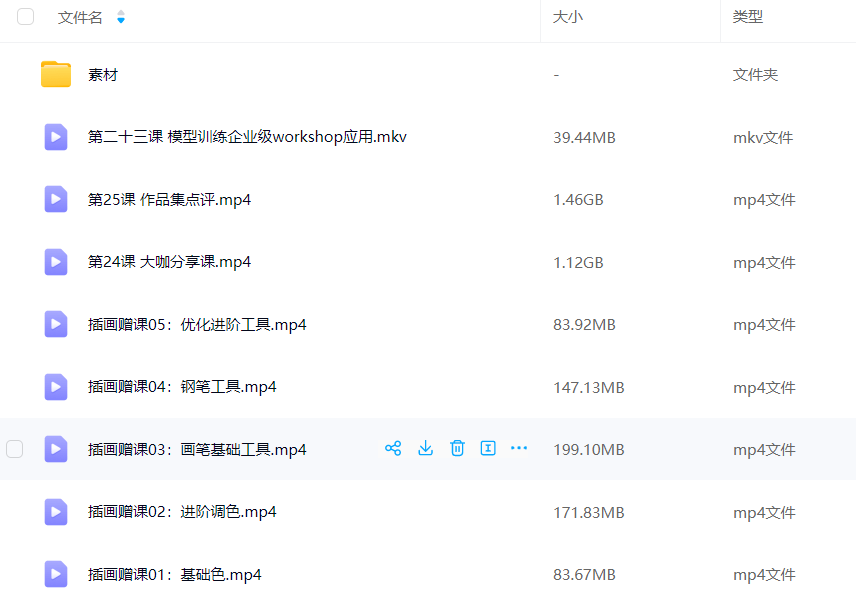Open the 素材 folder name
The height and width of the screenshot is (590, 856).
tap(103, 75)
